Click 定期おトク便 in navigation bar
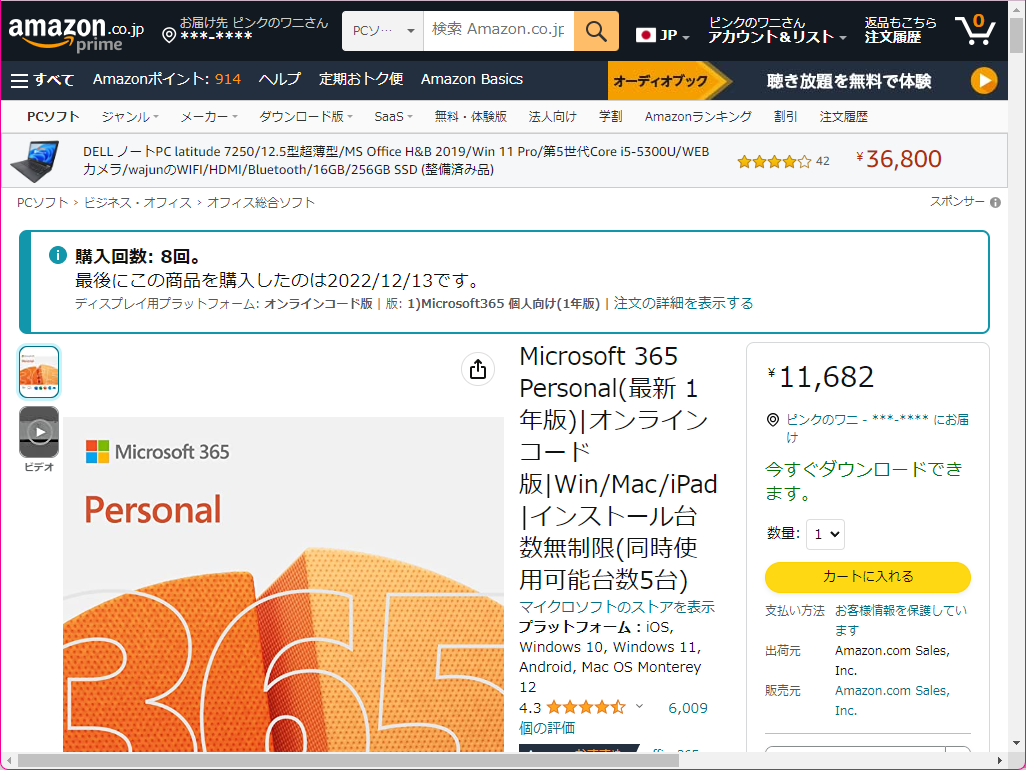 [361, 79]
